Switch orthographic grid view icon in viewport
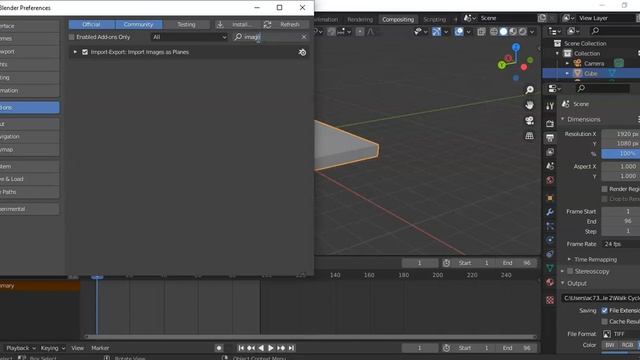The image size is (640, 360). 529,136
